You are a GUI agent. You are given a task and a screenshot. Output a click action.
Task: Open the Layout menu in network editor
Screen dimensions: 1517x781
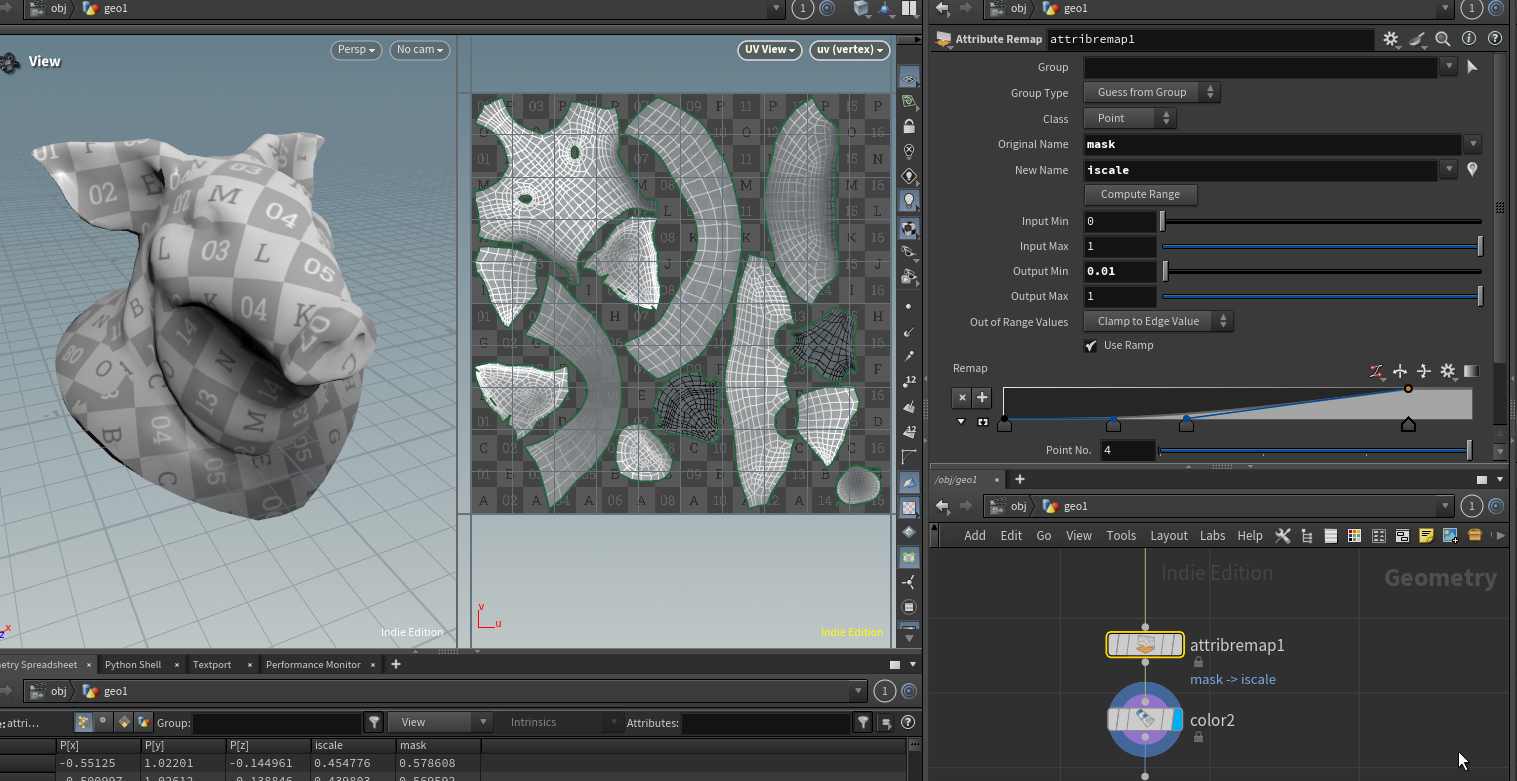click(x=1168, y=536)
